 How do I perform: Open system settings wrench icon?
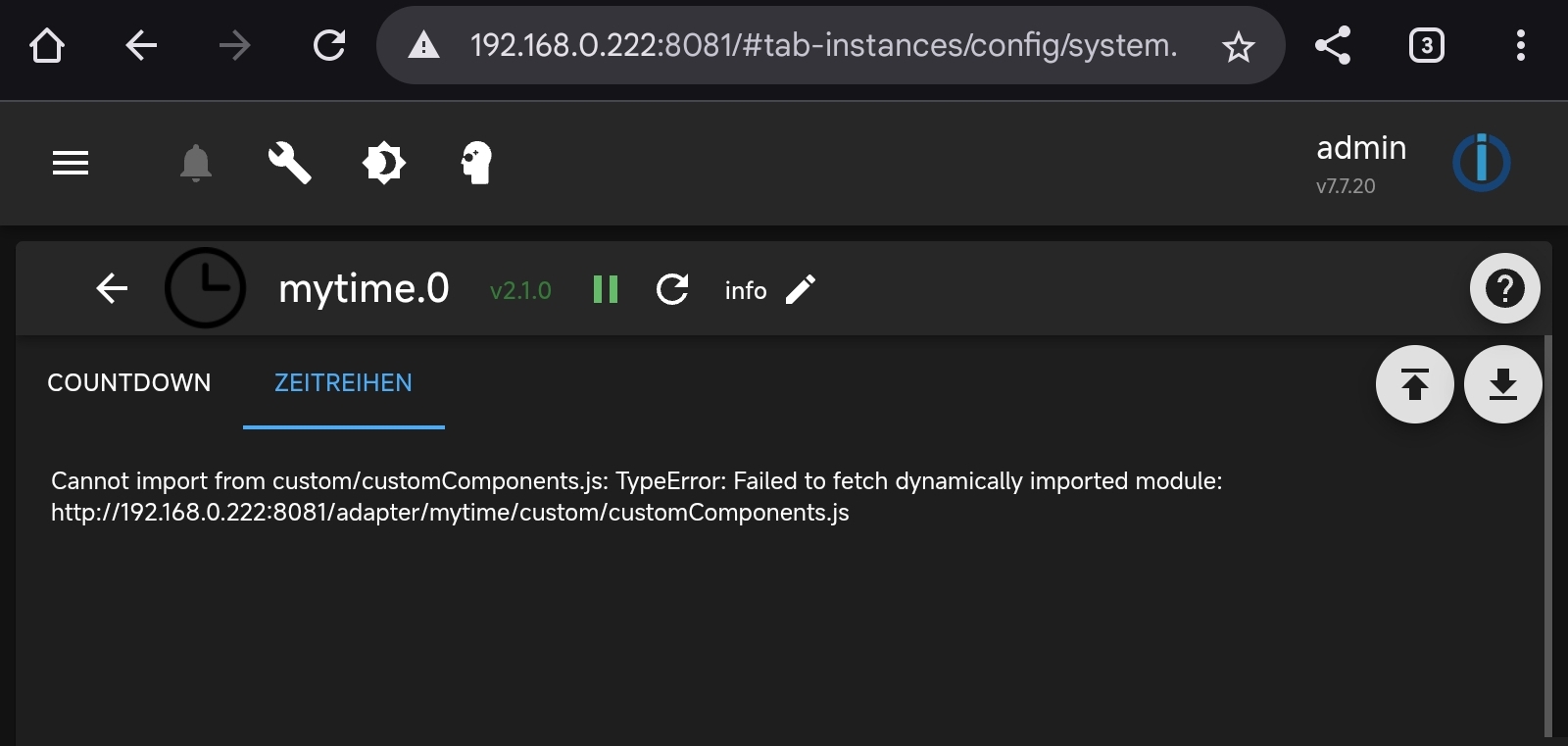(289, 163)
